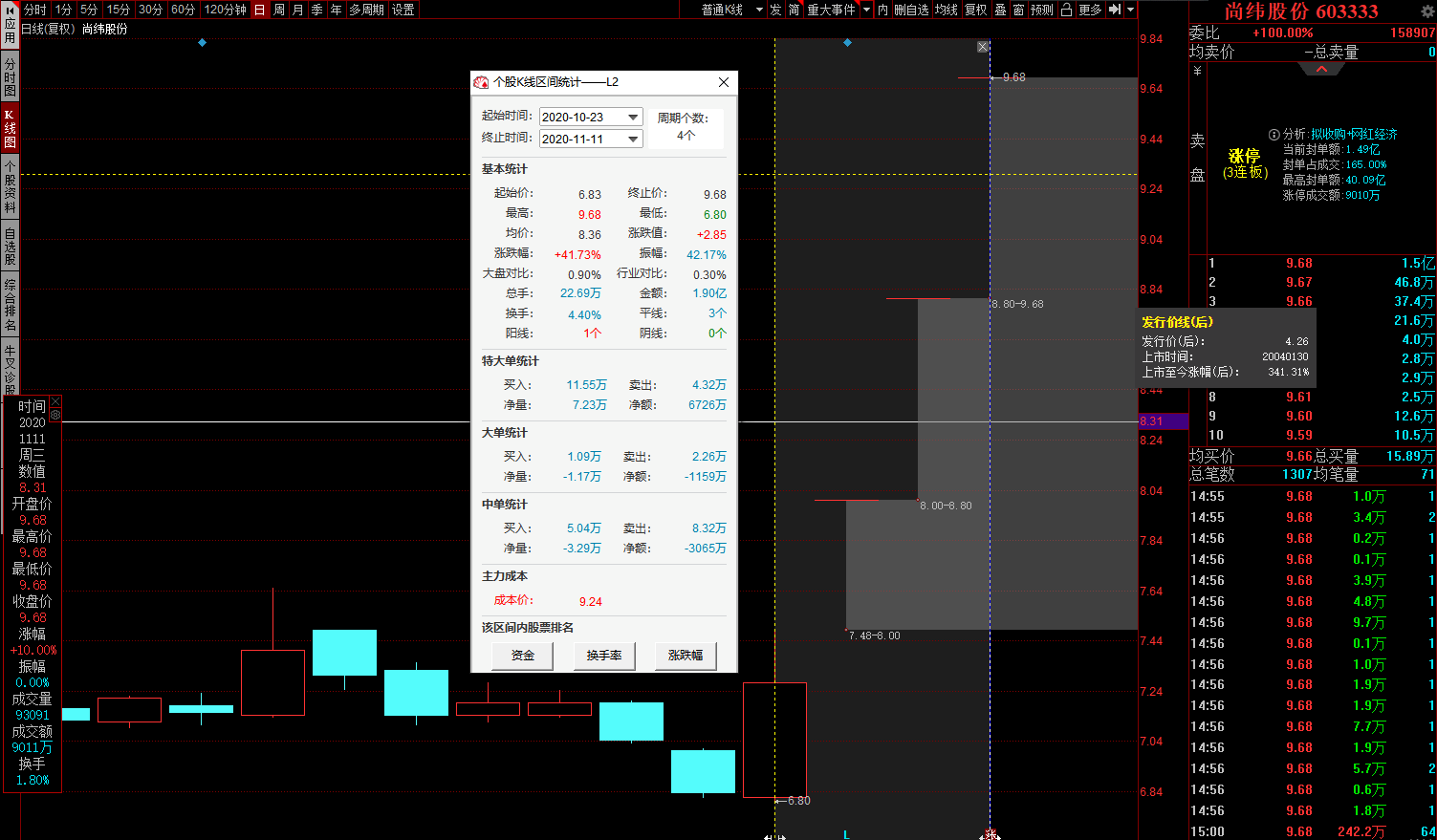The width and height of the screenshot is (1437, 840).
Task: Select the 季 quarterly period
Action: click(317, 10)
